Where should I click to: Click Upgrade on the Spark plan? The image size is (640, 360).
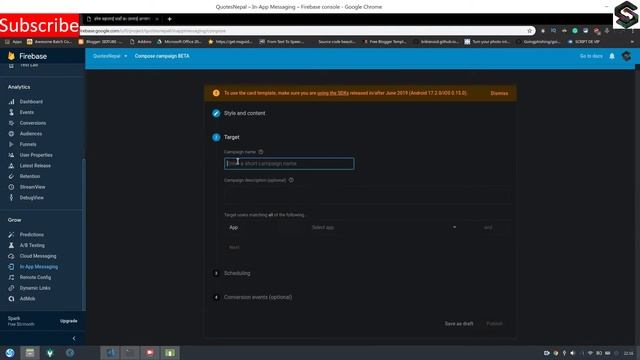click(x=69, y=321)
